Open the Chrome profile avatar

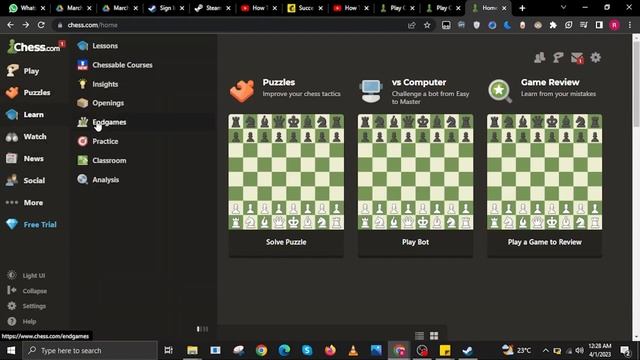614,25
